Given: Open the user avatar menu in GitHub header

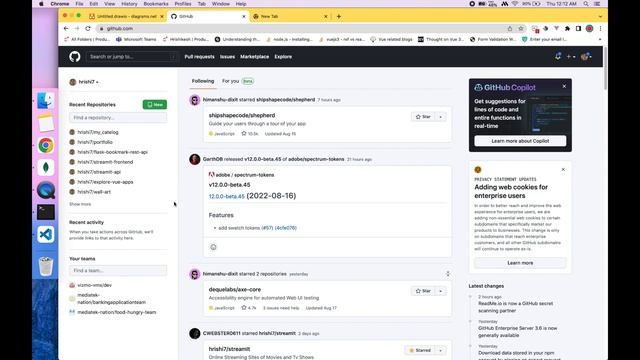Looking at the screenshot, I should point(586,57).
